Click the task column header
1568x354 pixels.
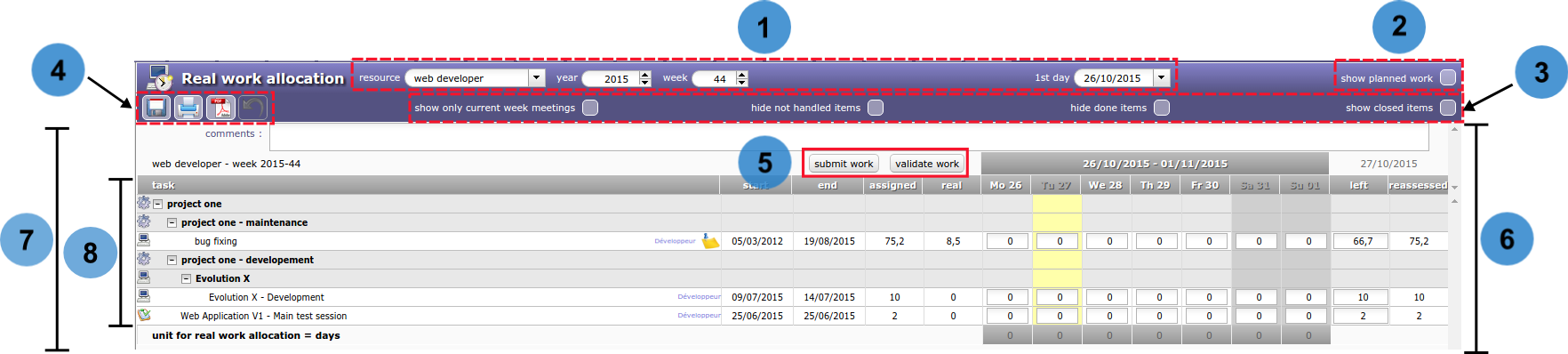[x=428, y=185]
